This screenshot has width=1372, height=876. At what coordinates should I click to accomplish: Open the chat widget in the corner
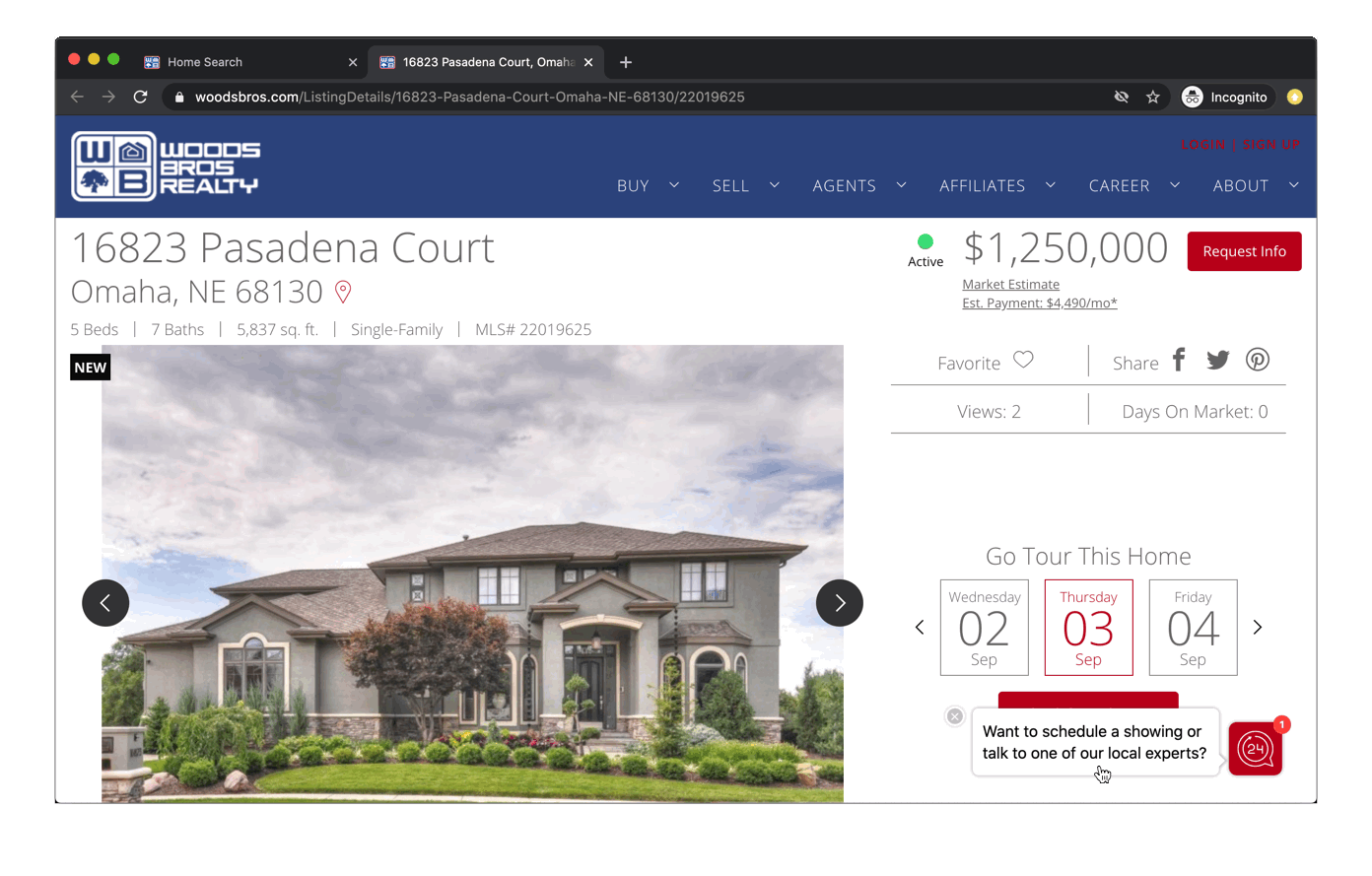pos(1255,749)
